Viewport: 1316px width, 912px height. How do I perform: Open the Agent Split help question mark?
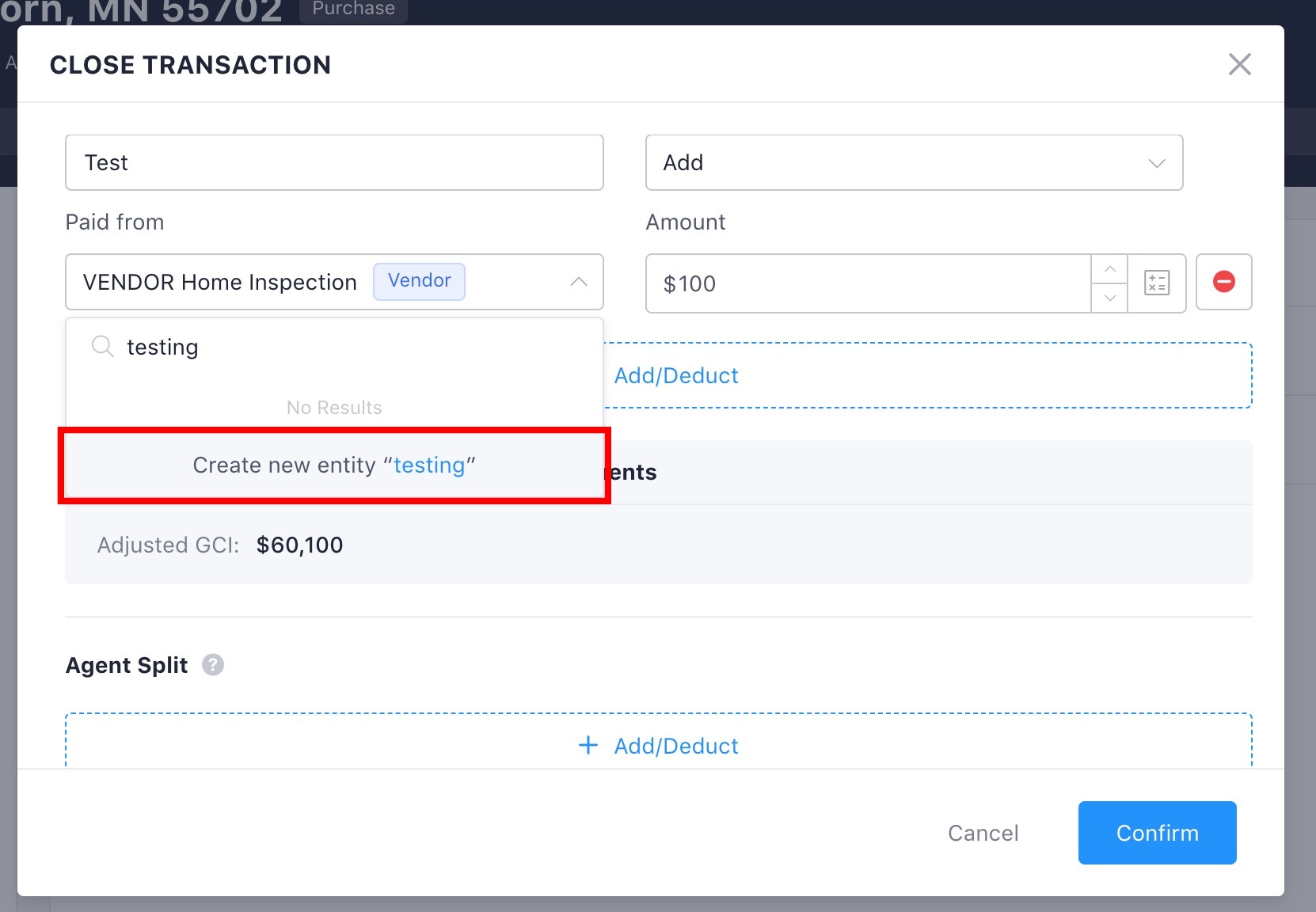[x=212, y=665]
